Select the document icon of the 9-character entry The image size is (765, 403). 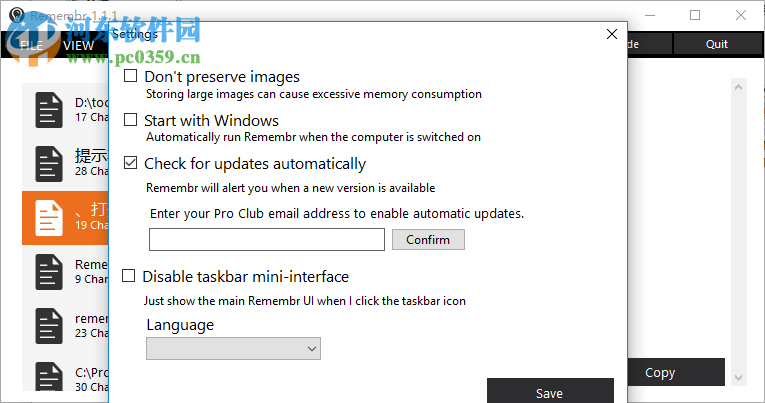point(49,271)
